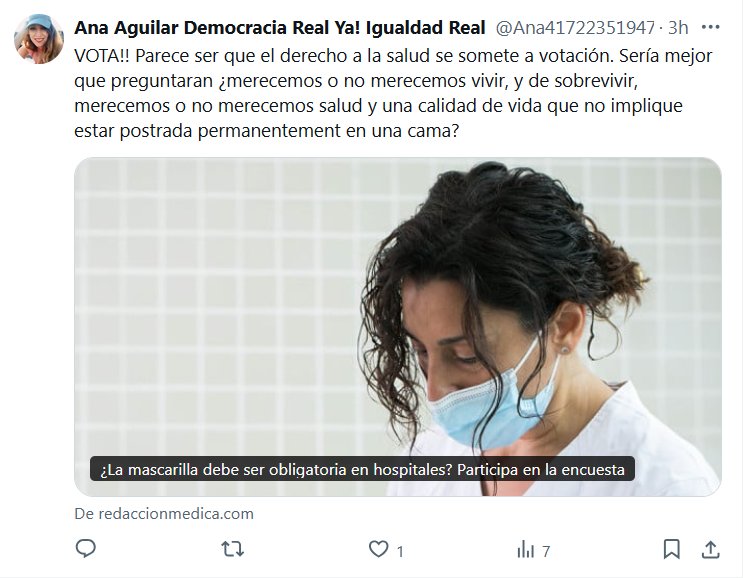746x578 pixels.
Task: Click the reply speech bubble icon
Action: (86, 549)
